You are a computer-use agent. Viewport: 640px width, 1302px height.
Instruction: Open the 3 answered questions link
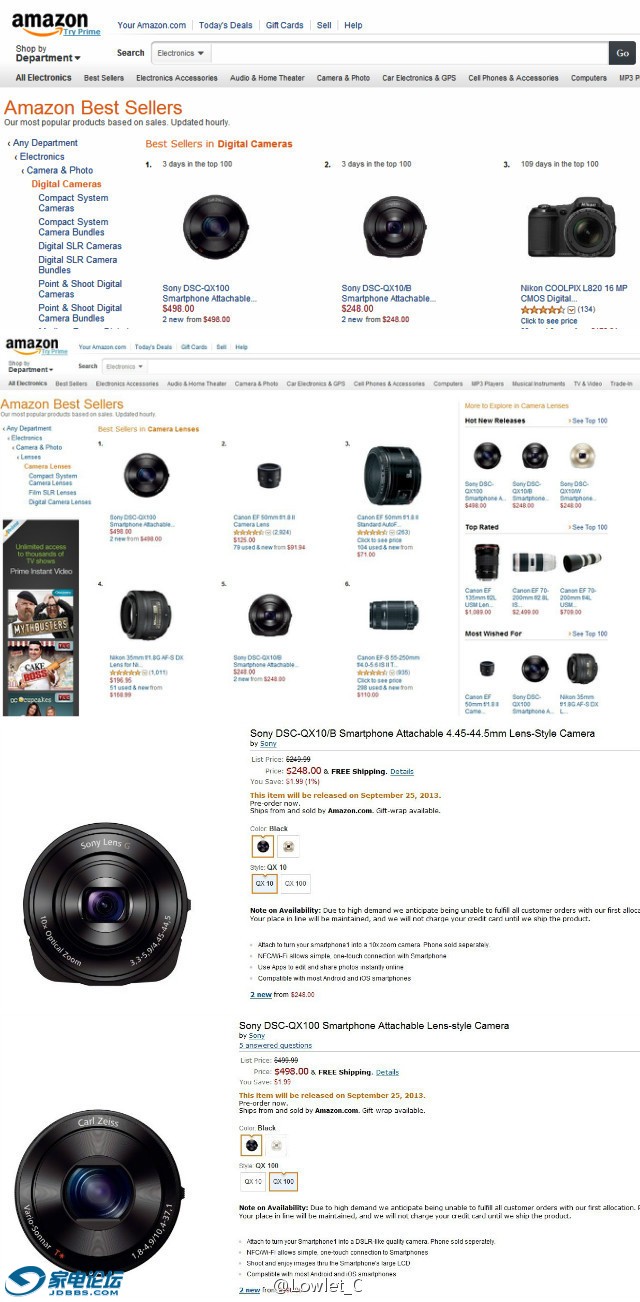point(275,1046)
